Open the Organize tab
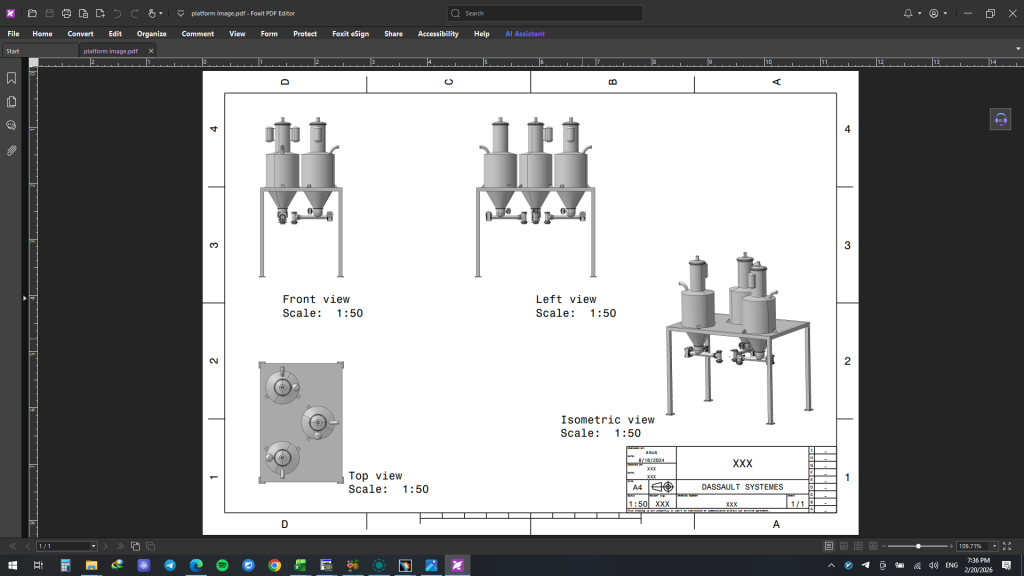Viewport: 1024px width, 576px height. pyautogui.click(x=152, y=33)
